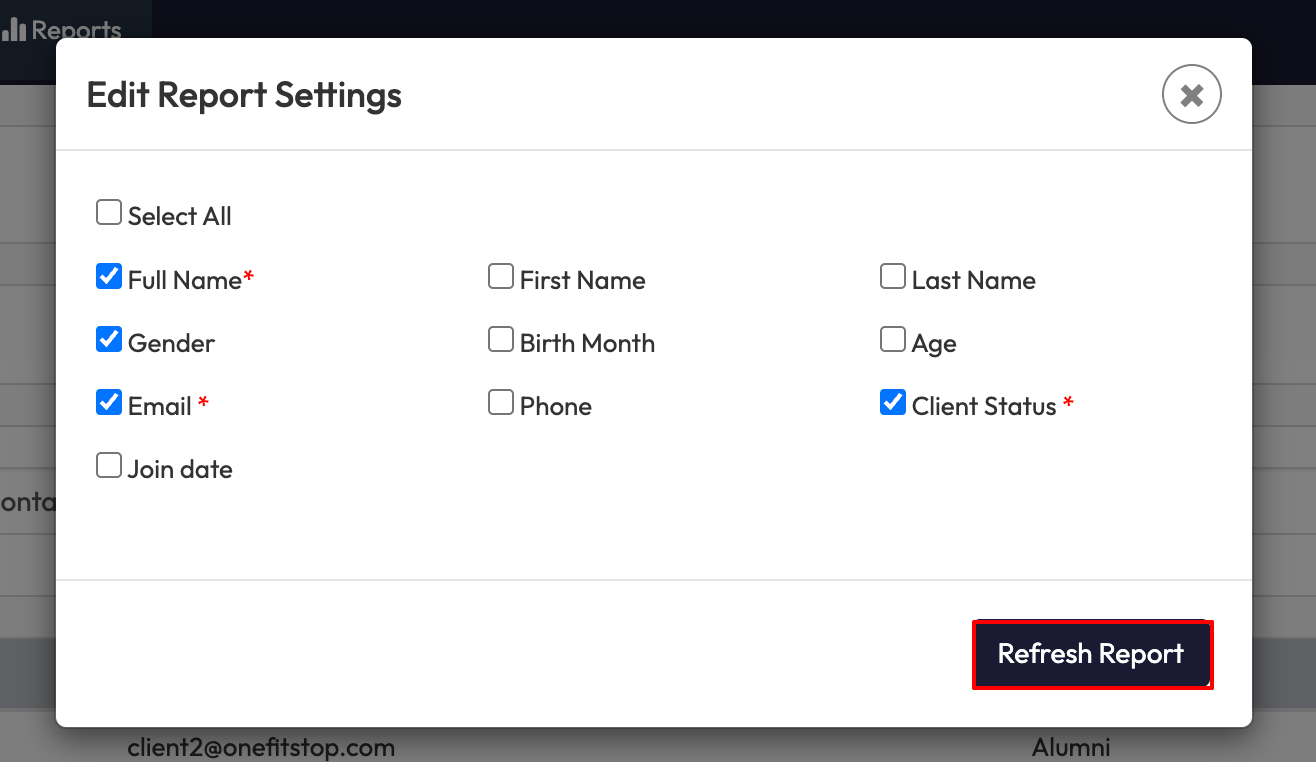Viewport: 1316px width, 762px height.
Task: Click the Edit Report Settings title
Action: pyautogui.click(x=244, y=95)
